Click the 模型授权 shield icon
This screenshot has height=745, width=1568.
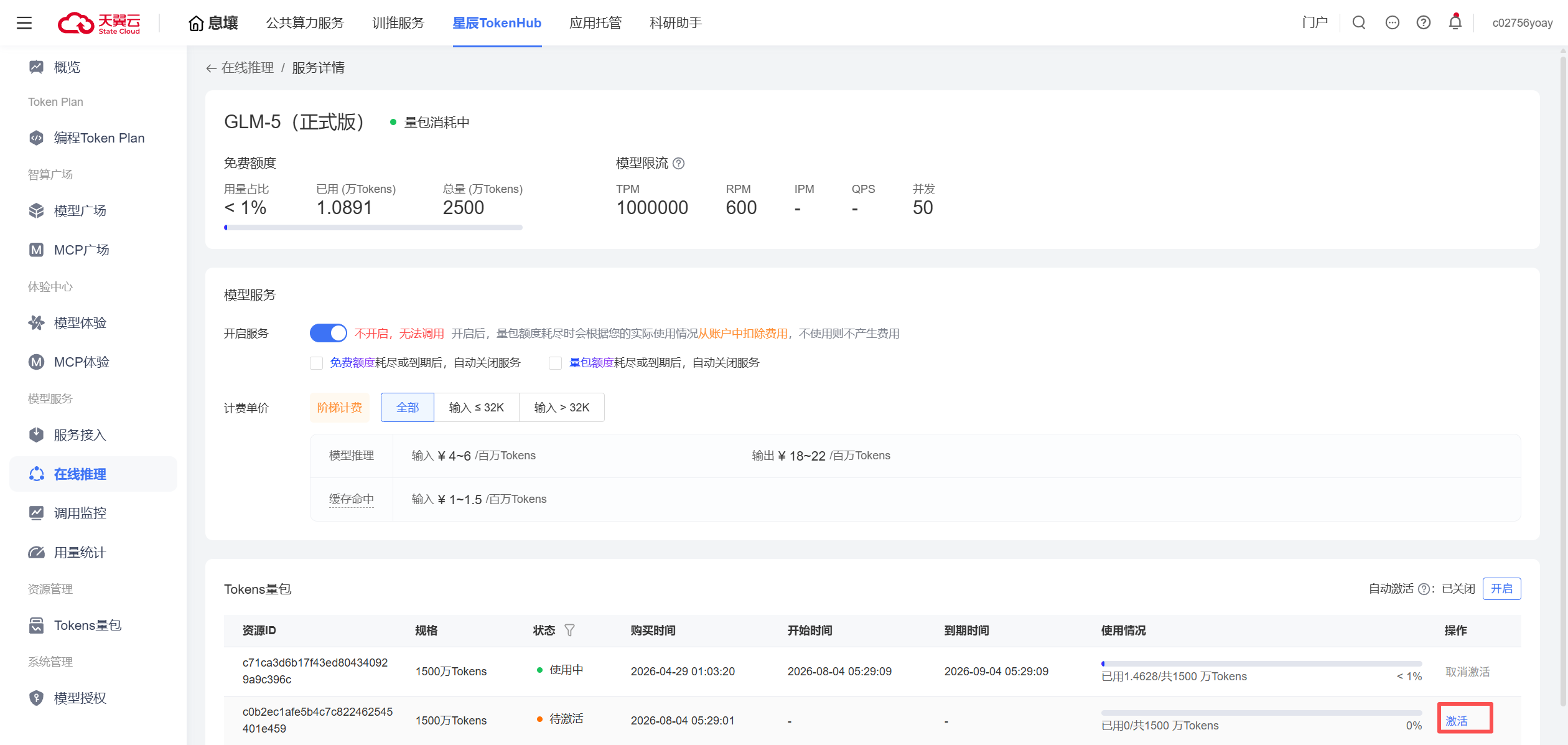(x=36, y=698)
